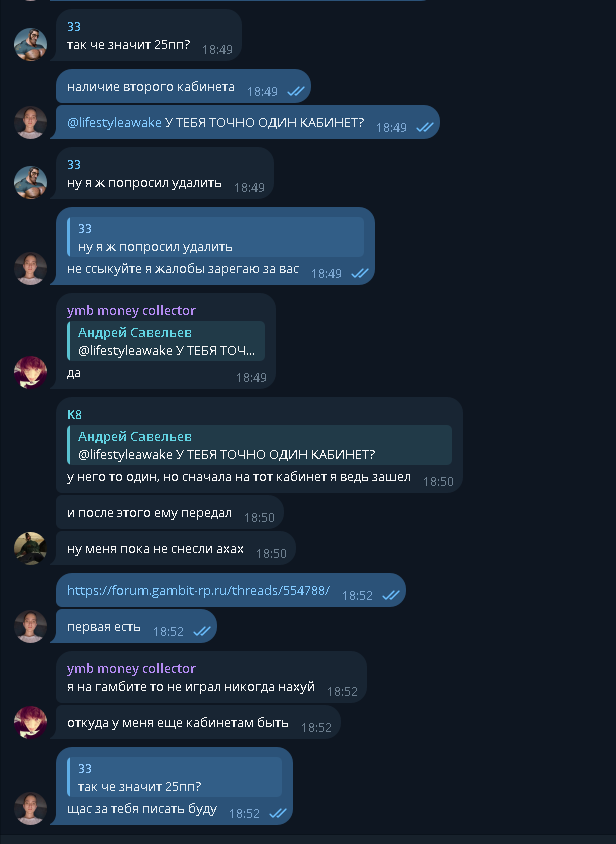Click the double-check icon on the forum link message
Viewport: 616px width, 844px height.
click(x=390, y=595)
